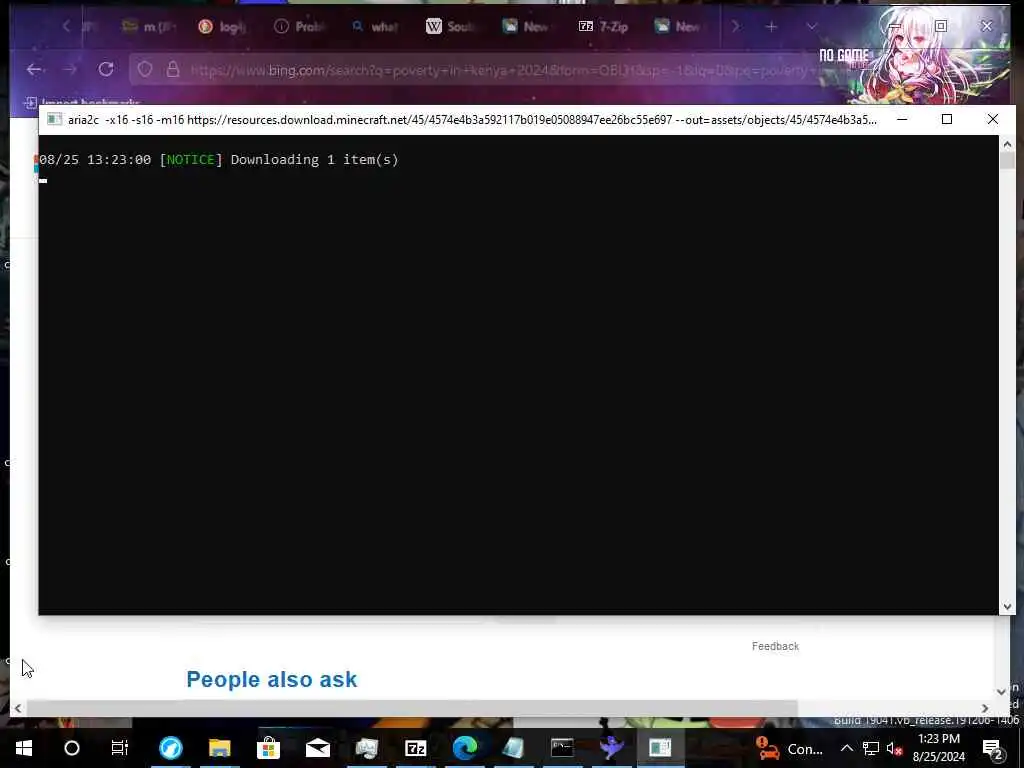Open Microsoft Edge from the taskbar
This screenshot has height=768, width=1024.
click(x=465, y=748)
